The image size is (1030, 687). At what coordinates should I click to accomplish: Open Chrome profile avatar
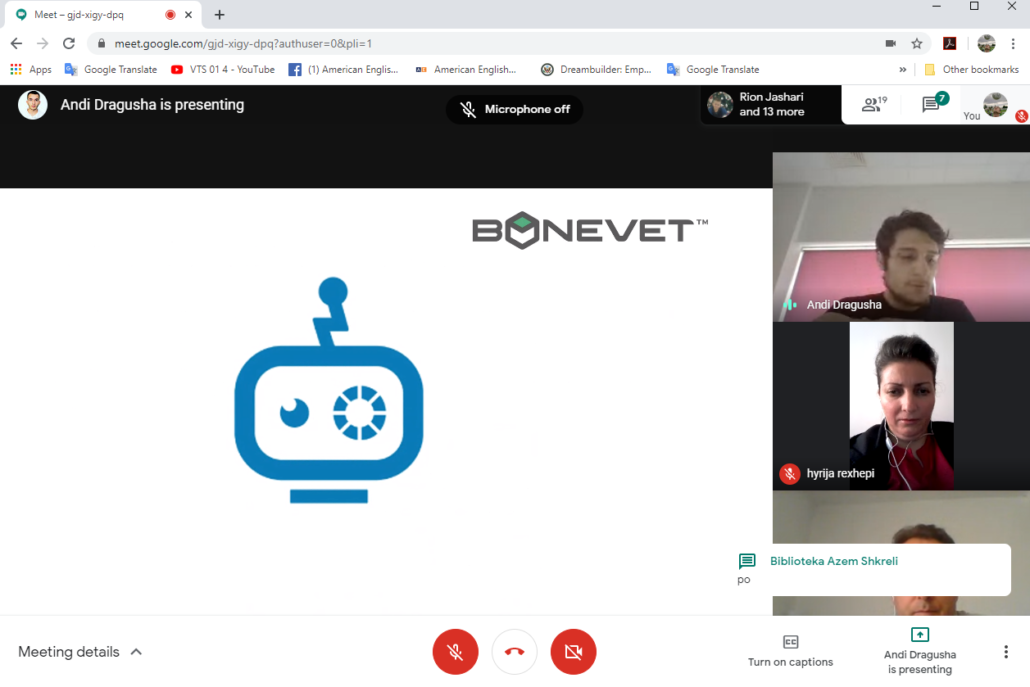(x=986, y=43)
